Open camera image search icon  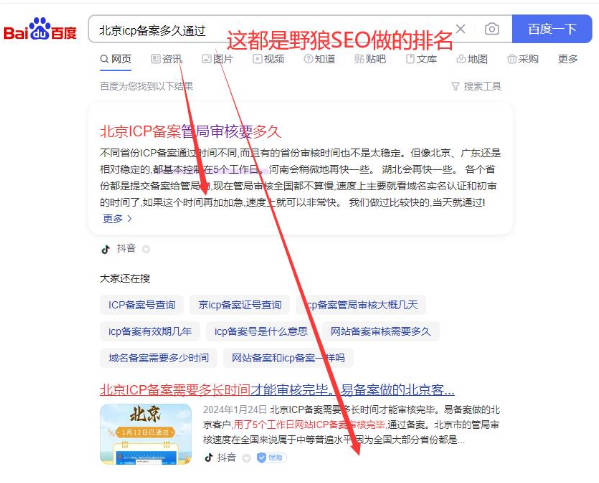coord(492,29)
